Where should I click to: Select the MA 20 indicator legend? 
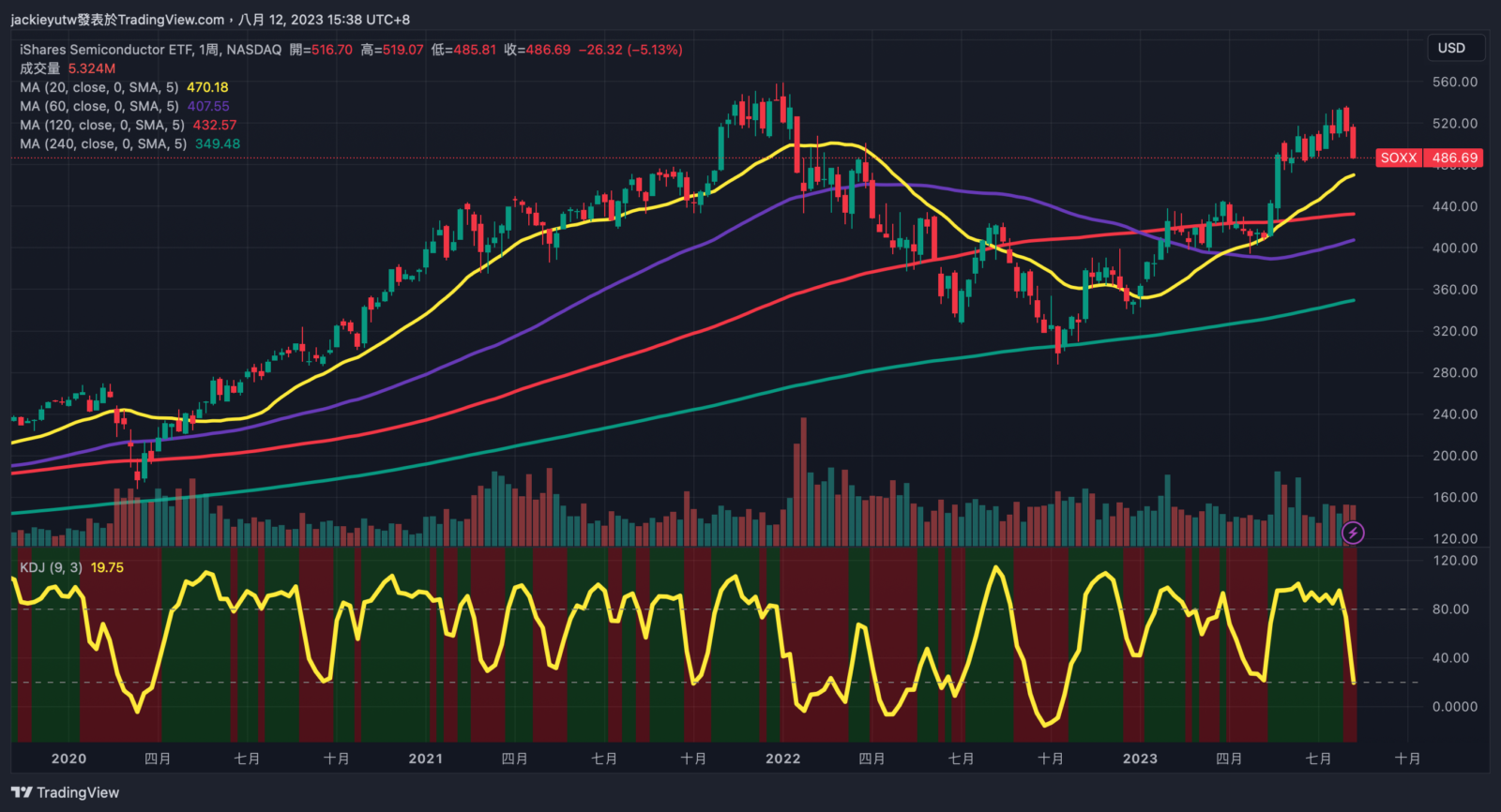point(99,87)
